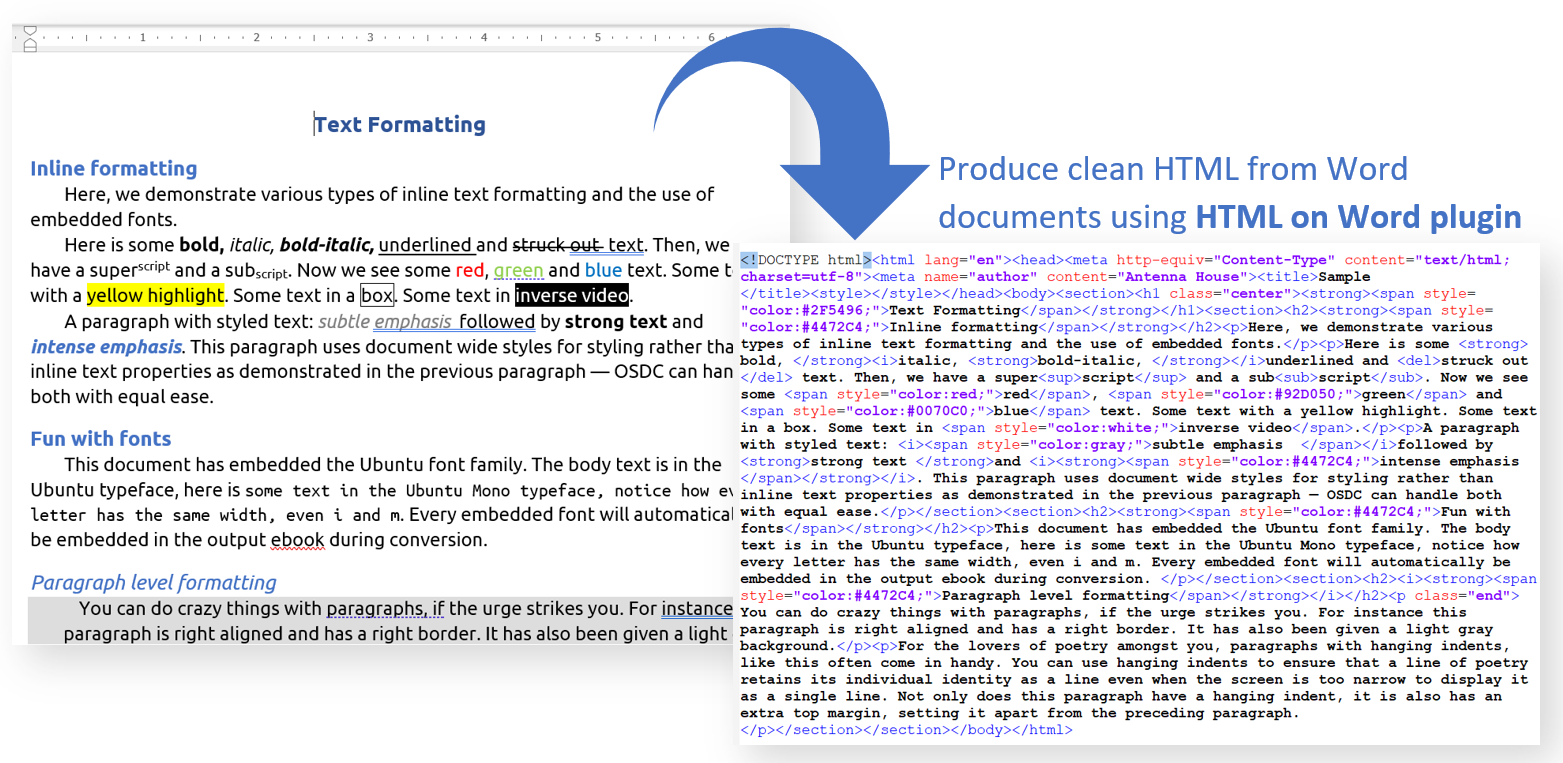Click the "struck out" strikethrough text in Word
The width and height of the screenshot is (1563, 763).
557,246
